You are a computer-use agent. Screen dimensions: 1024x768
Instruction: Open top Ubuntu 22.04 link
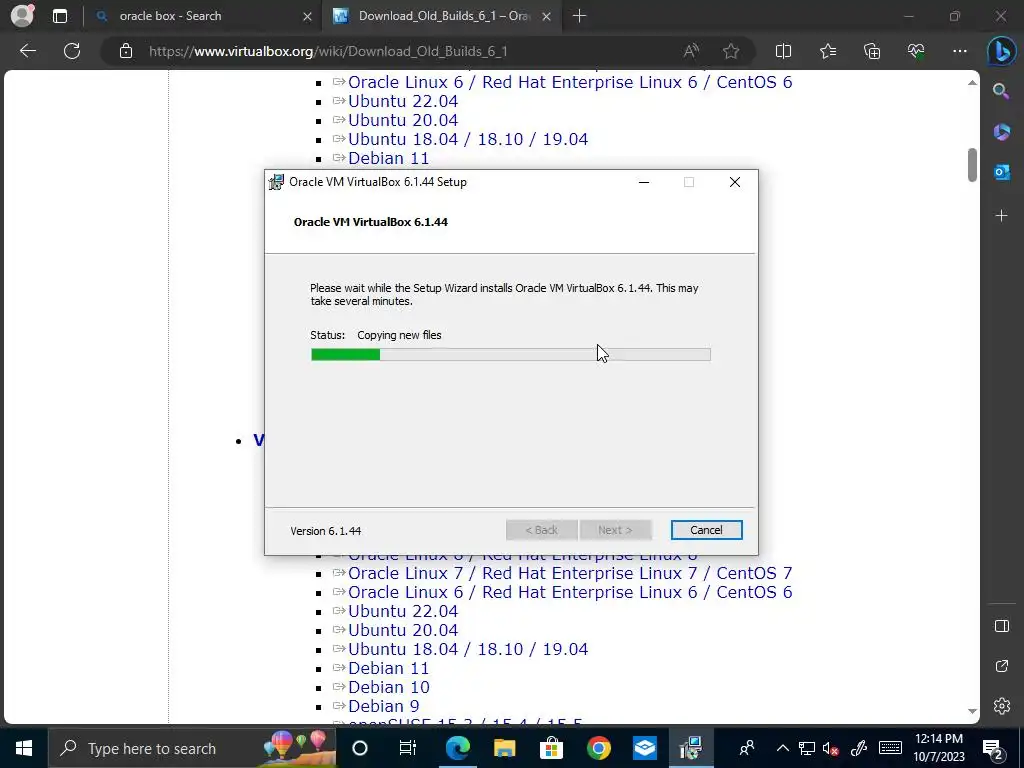click(x=403, y=101)
